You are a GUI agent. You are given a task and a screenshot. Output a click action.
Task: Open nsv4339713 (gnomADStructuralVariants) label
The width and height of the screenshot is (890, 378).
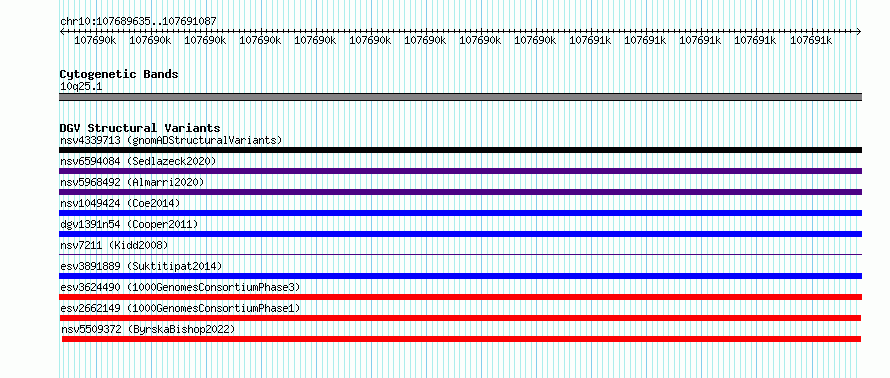pos(171,140)
